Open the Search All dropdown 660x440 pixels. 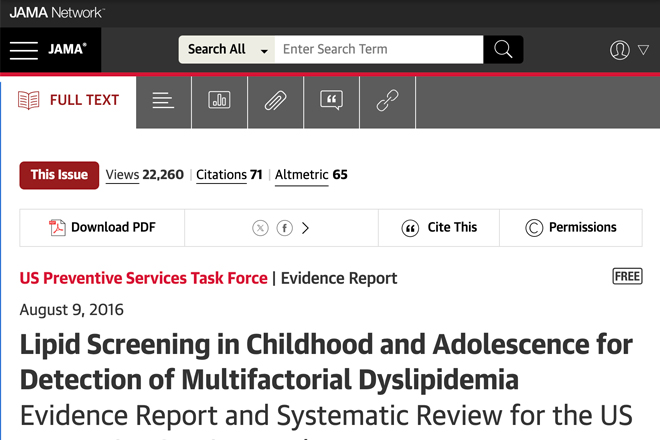pos(227,49)
